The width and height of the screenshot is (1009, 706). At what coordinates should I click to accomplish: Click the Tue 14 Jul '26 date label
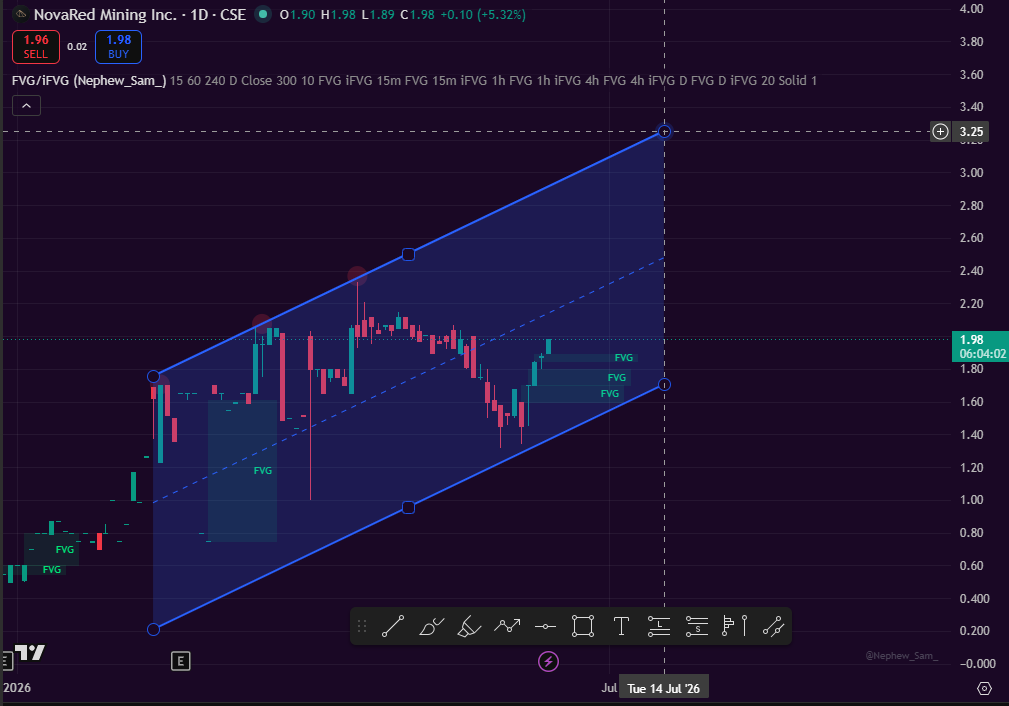tap(663, 689)
